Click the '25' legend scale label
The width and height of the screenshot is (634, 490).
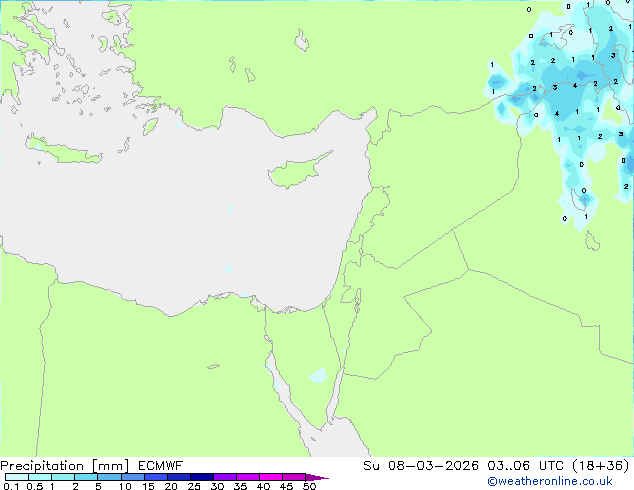(194, 486)
